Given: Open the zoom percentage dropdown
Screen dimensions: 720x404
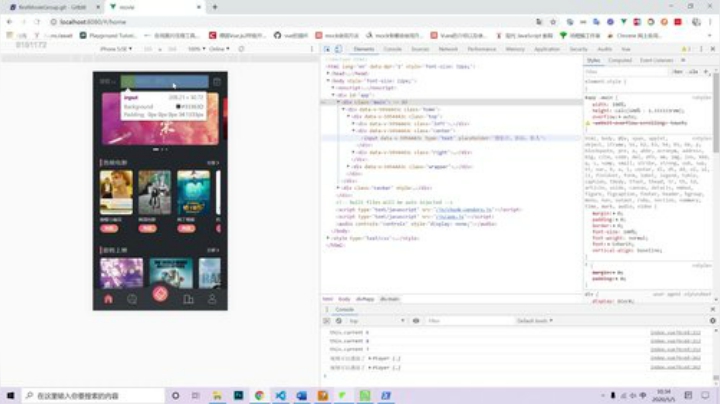Looking at the screenshot, I should coord(197,49).
